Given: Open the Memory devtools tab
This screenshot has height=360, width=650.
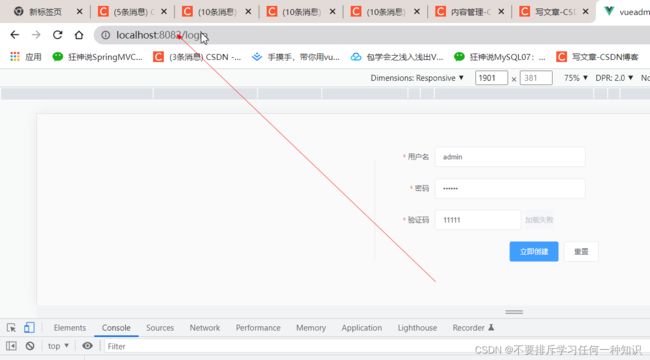Looking at the screenshot, I should (x=311, y=328).
